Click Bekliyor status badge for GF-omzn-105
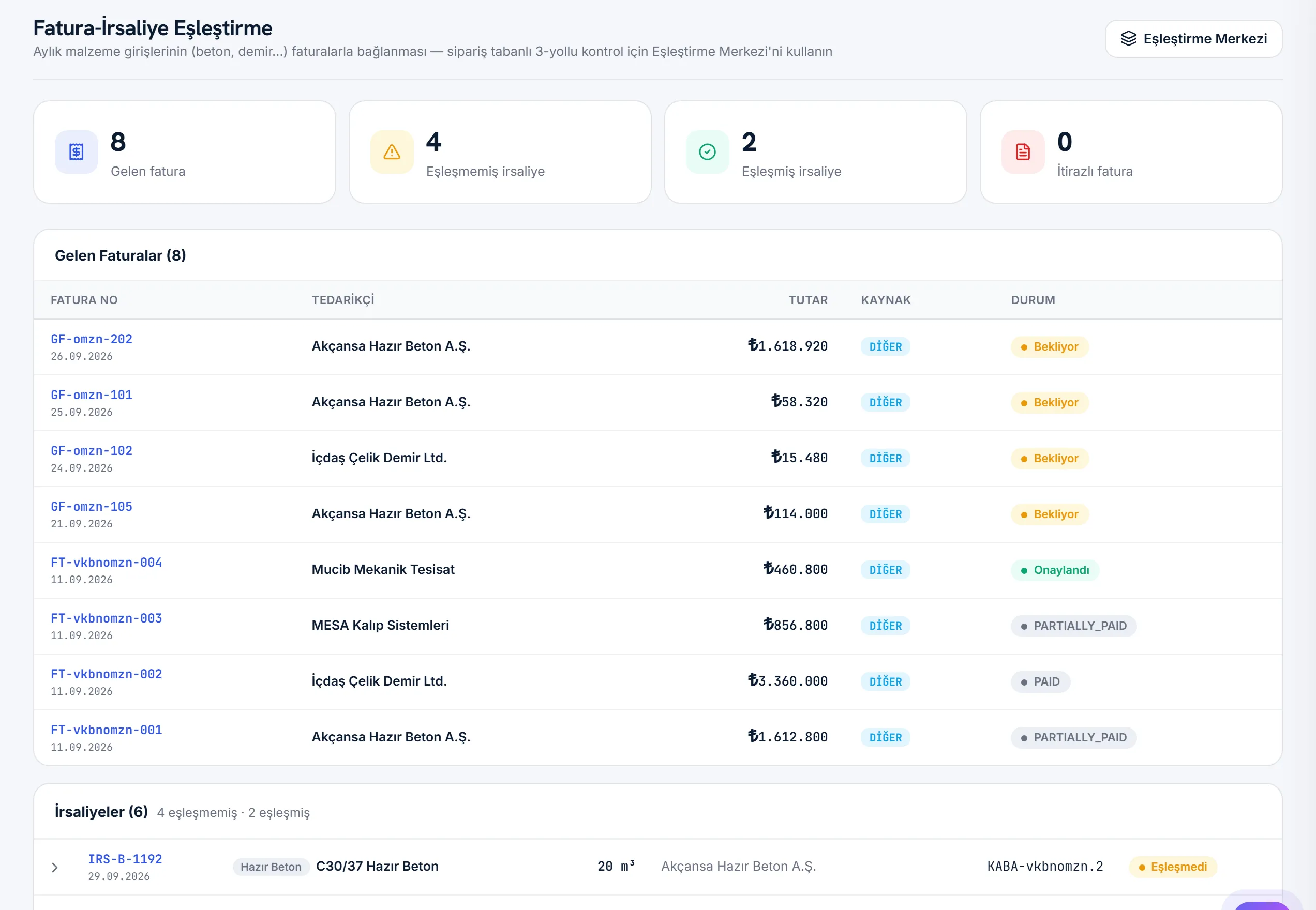This screenshot has width=1316, height=910. pyautogui.click(x=1050, y=514)
